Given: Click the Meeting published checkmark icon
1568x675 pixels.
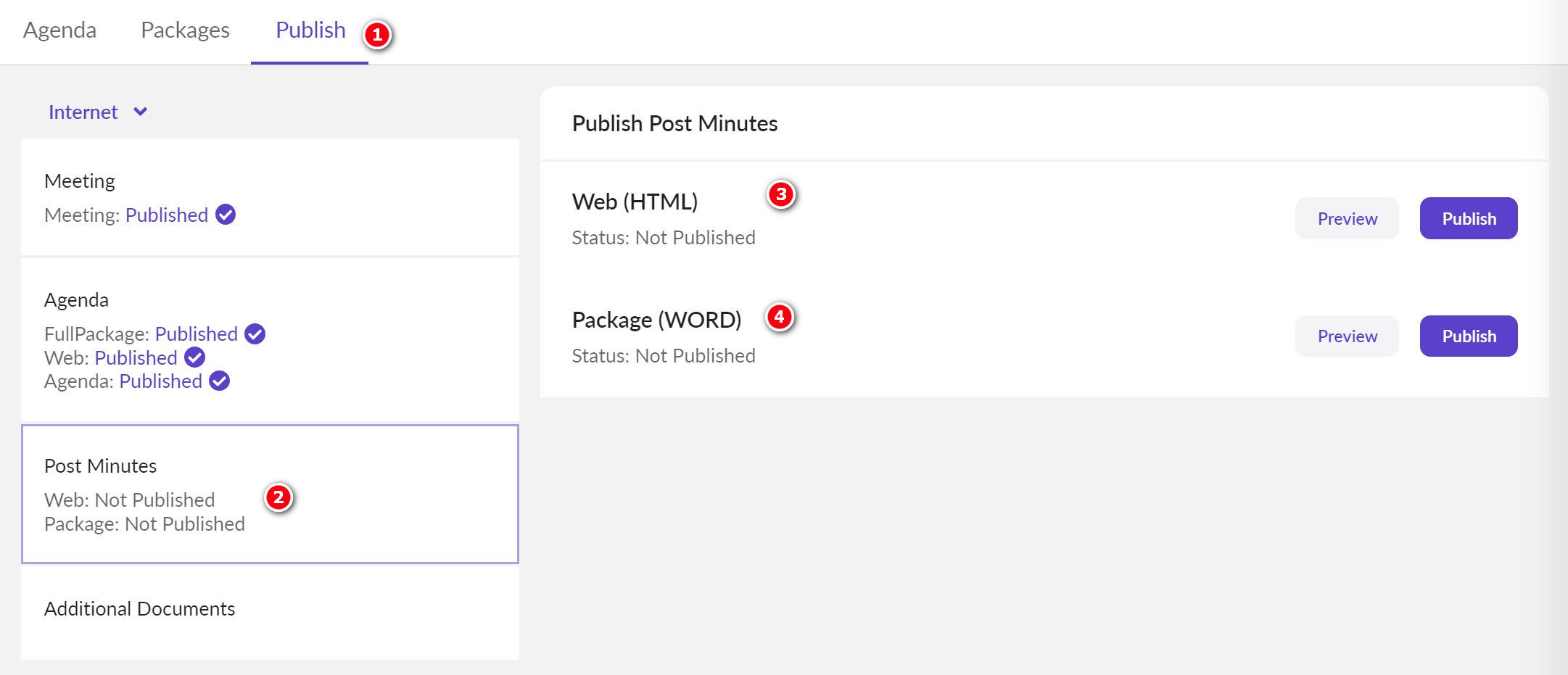Looking at the screenshot, I should 226,215.
